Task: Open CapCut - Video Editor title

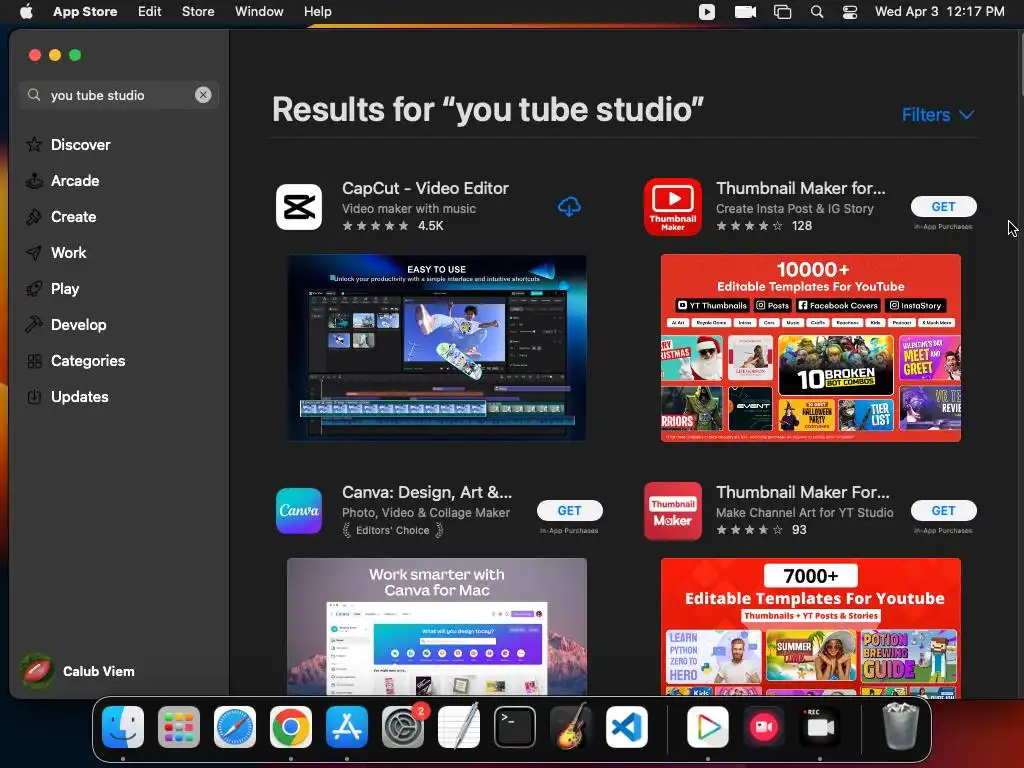Action: coord(425,188)
